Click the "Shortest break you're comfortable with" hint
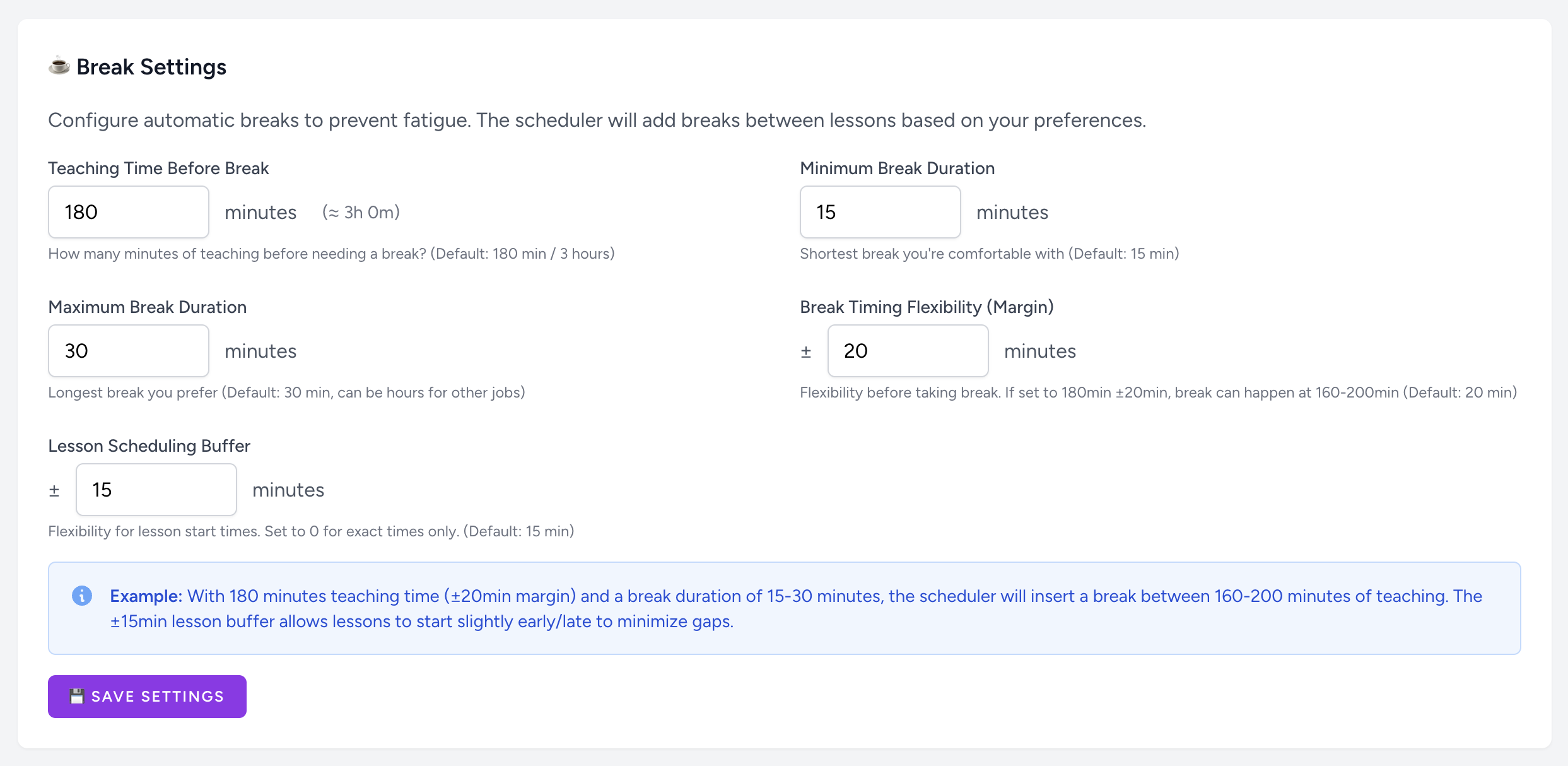Viewport: 1568px width, 766px height. (x=989, y=254)
